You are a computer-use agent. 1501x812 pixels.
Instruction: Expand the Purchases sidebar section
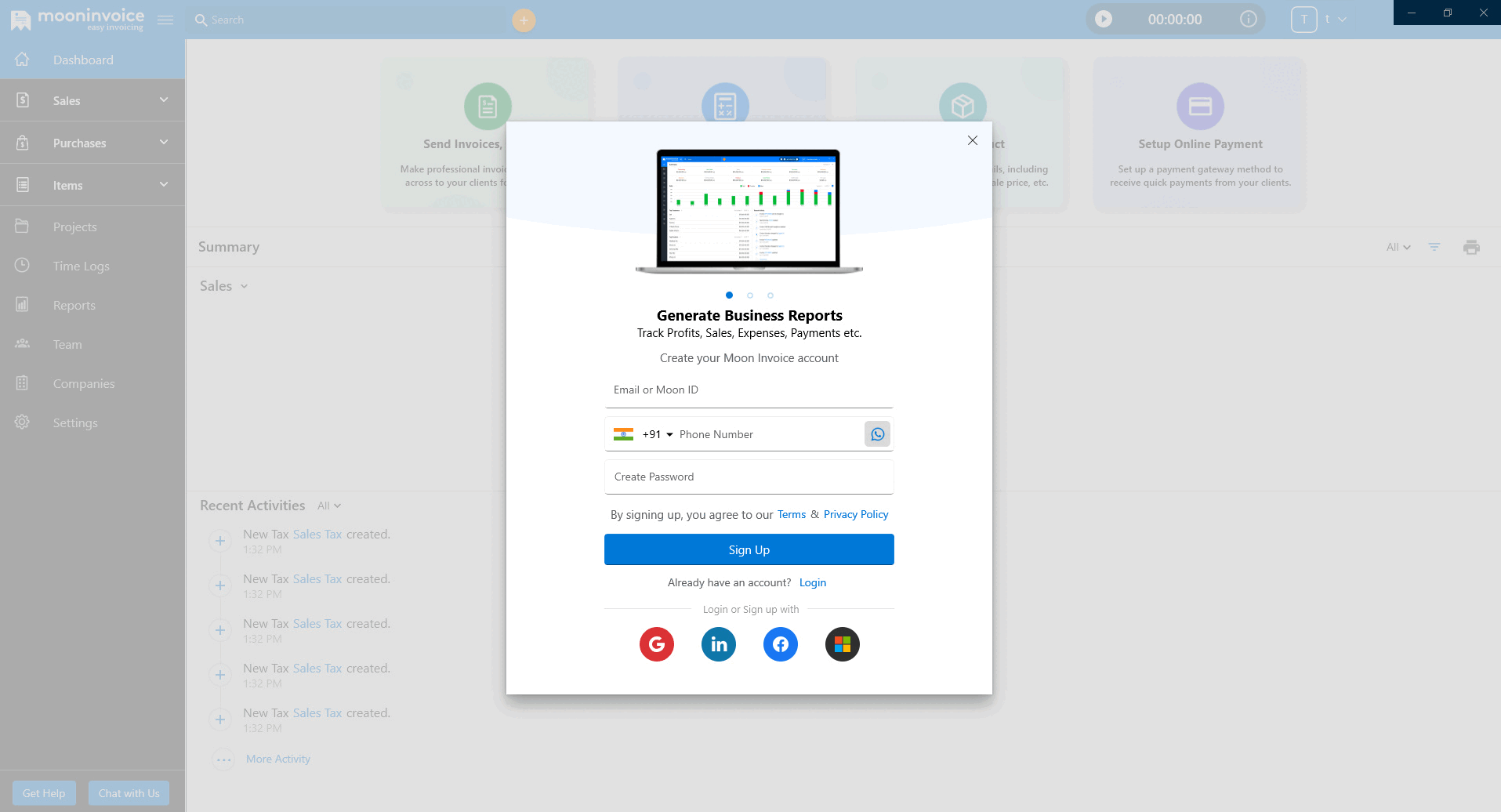point(92,143)
